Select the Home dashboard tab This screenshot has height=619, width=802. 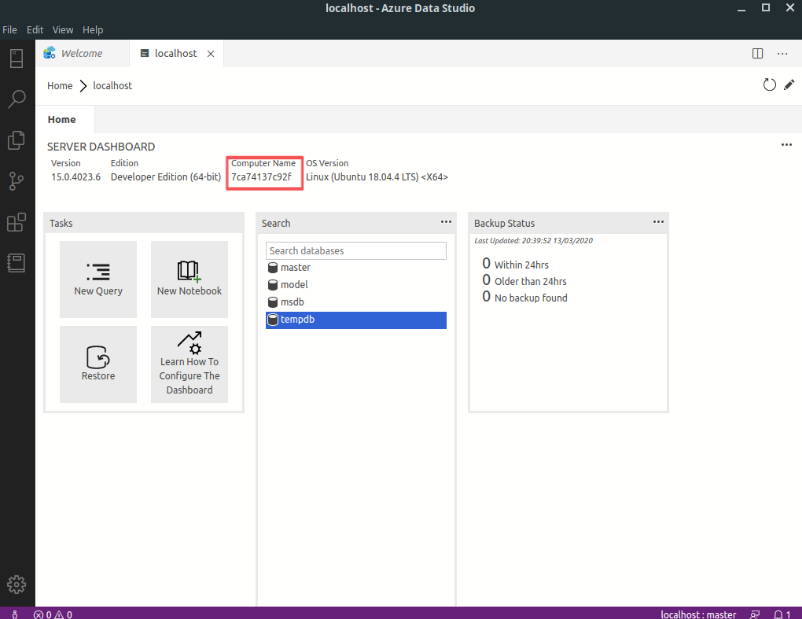[x=62, y=119]
